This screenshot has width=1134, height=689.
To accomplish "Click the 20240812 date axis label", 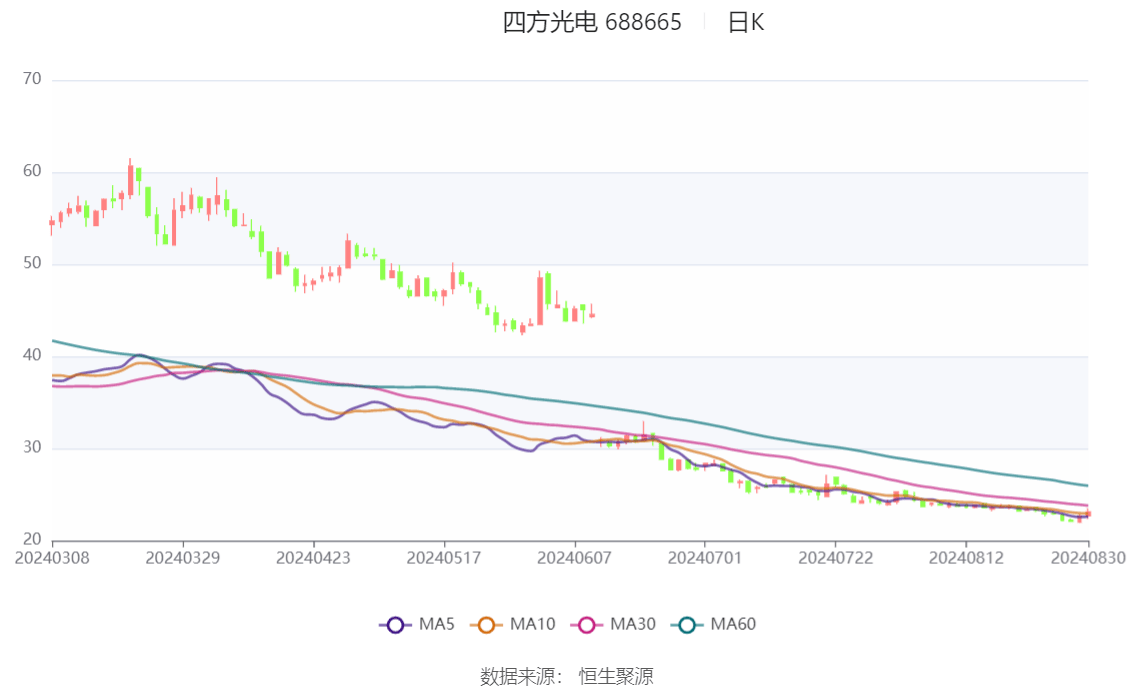I will point(966,558).
